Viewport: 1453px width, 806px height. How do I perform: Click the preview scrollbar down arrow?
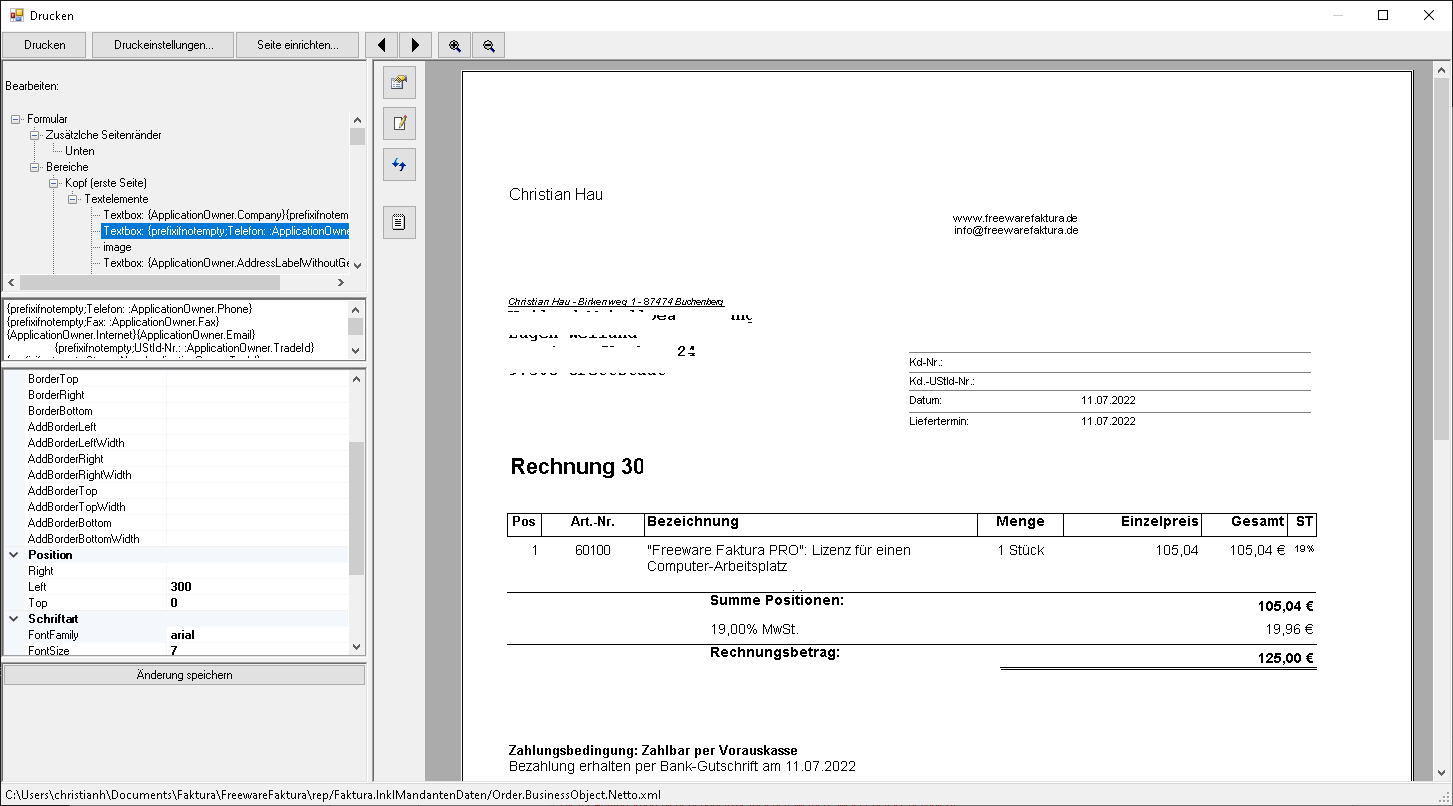1441,772
